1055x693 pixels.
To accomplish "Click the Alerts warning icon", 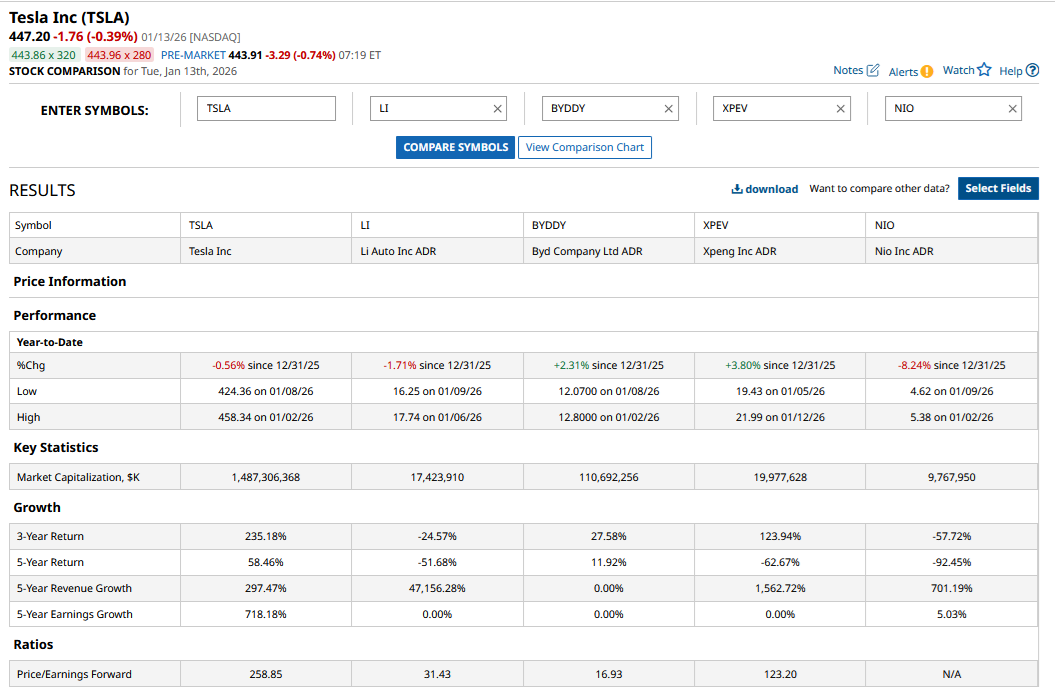I will tap(926, 71).
